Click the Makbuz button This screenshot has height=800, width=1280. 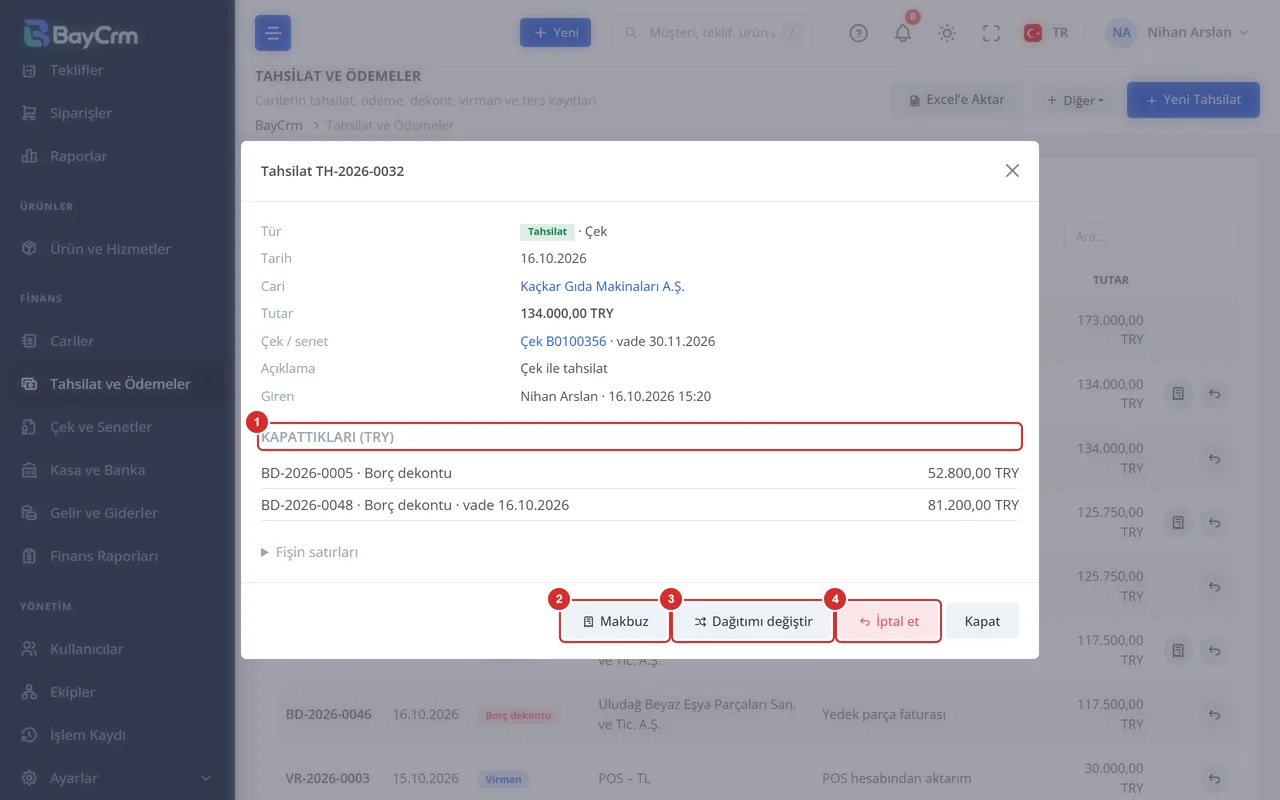pyautogui.click(x=615, y=621)
